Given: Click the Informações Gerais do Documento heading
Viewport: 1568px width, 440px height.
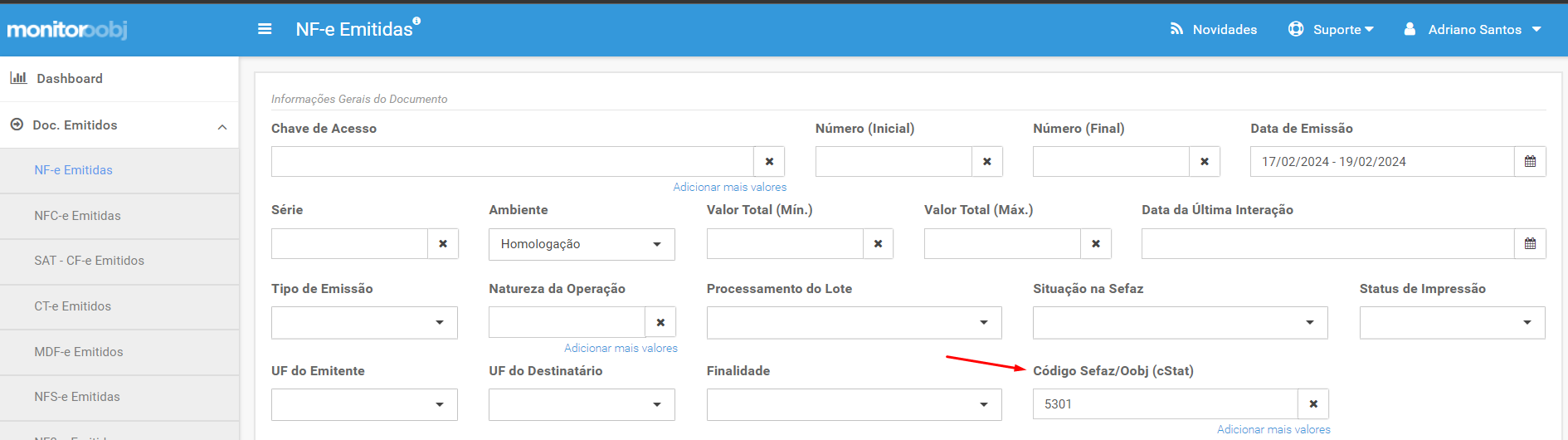Looking at the screenshot, I should coord(359,99).
